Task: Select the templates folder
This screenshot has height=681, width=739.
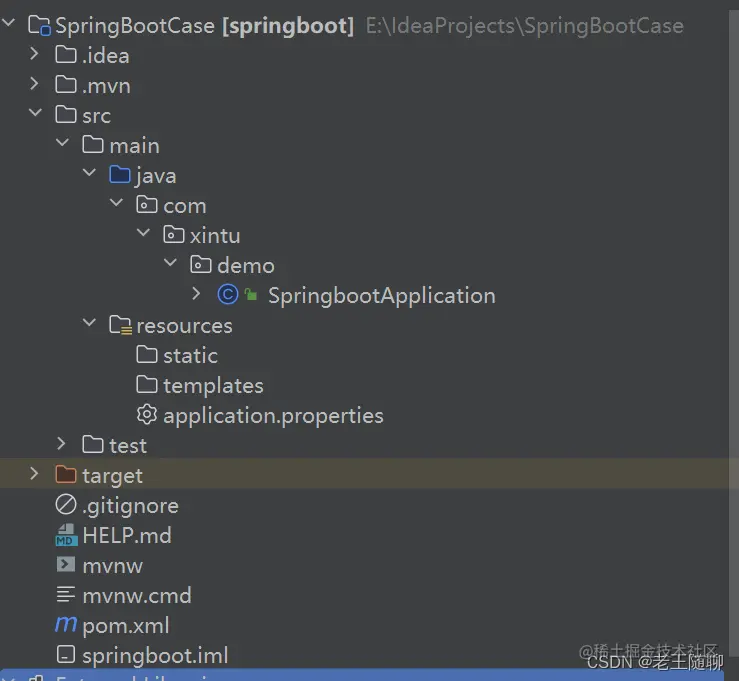Action: coord(213,385)
